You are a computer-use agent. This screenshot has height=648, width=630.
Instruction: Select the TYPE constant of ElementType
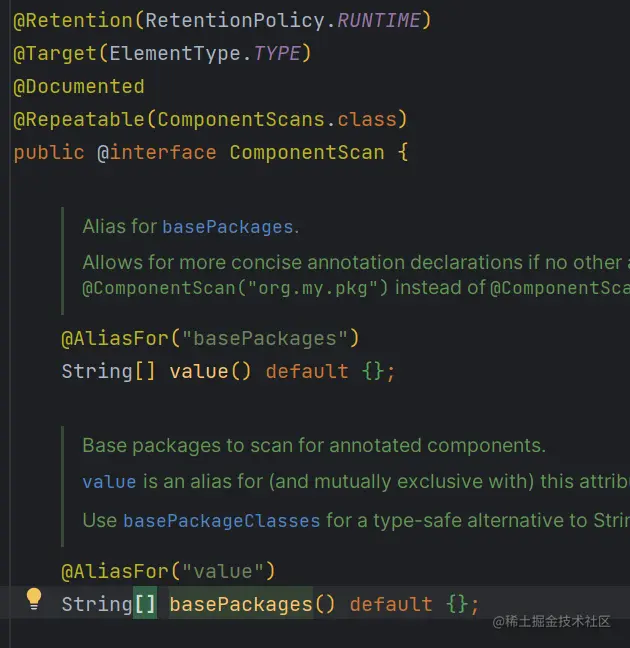pyautogui.click(x=277, y=54)
